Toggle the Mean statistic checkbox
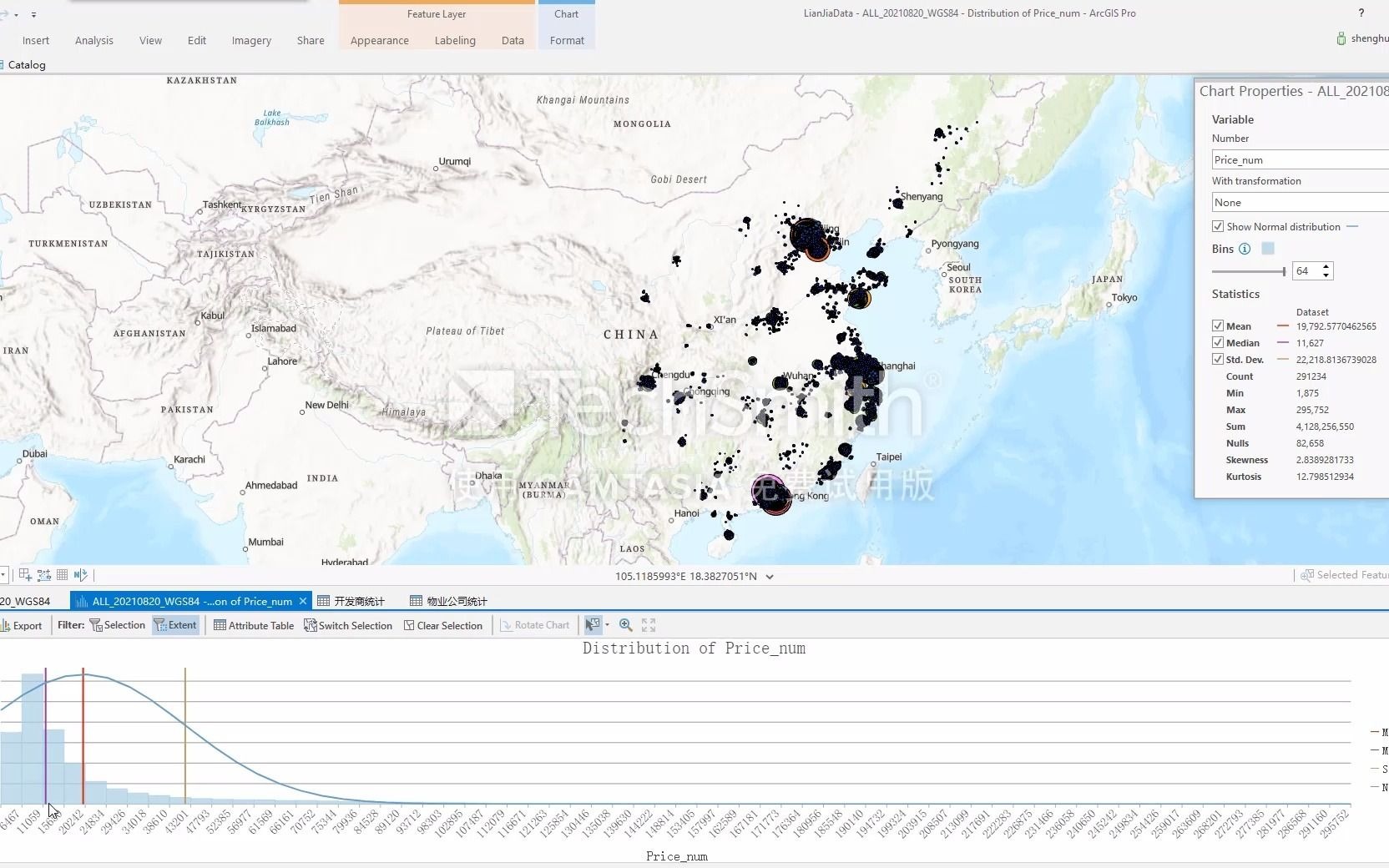Screen dimensions: 1389x868 click(x=1218, y=325)
